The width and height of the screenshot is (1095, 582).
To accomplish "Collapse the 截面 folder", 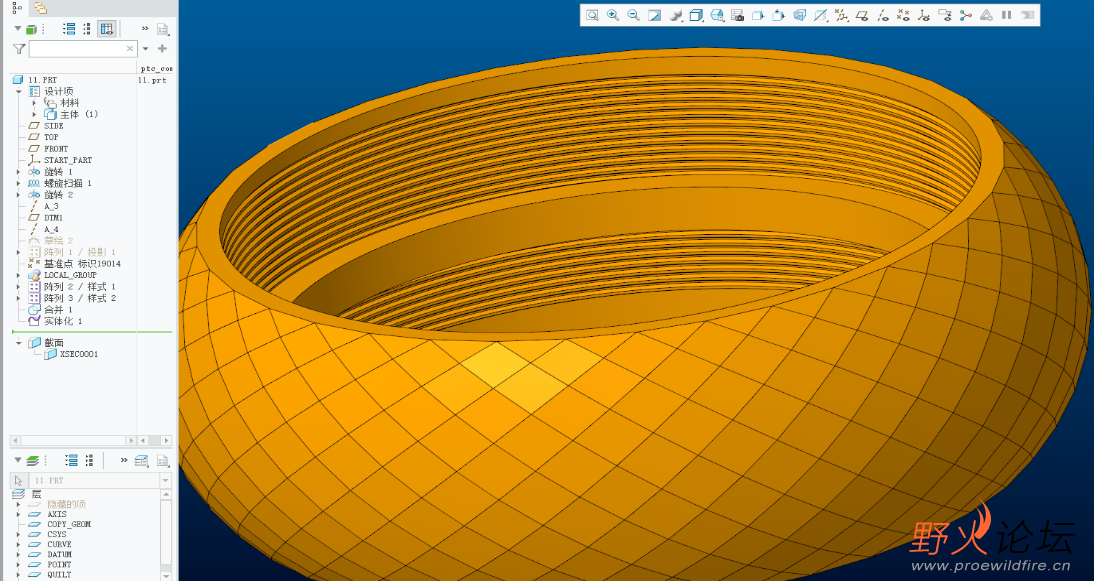I will pyautogui.click(x=19, y=343).
